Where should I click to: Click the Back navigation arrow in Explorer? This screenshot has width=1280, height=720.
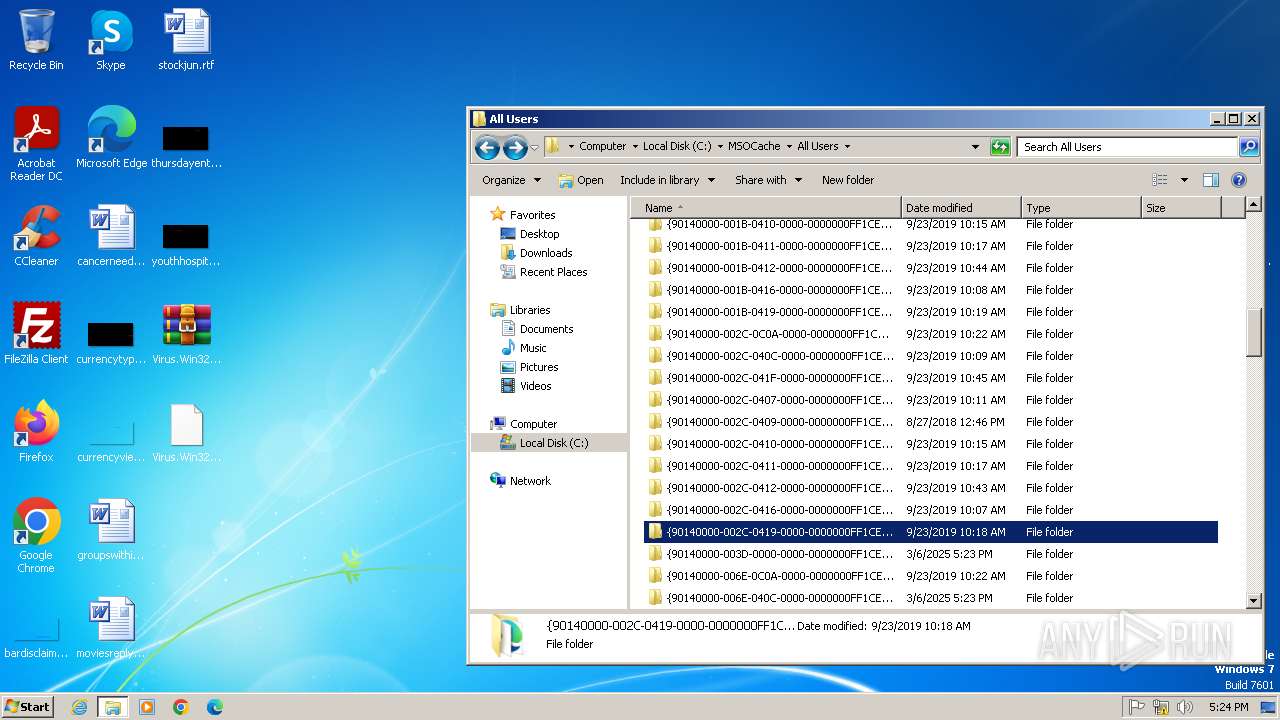point(487,148)
